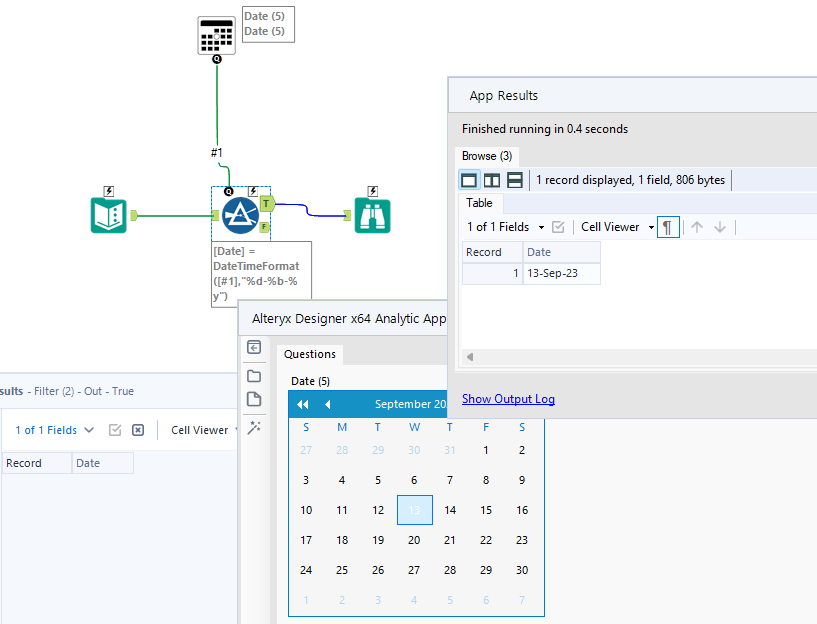Viewport: 817px width, 624px height.
Task: Click the check icon in Filter results pane
Action: (x=115, y=430)
